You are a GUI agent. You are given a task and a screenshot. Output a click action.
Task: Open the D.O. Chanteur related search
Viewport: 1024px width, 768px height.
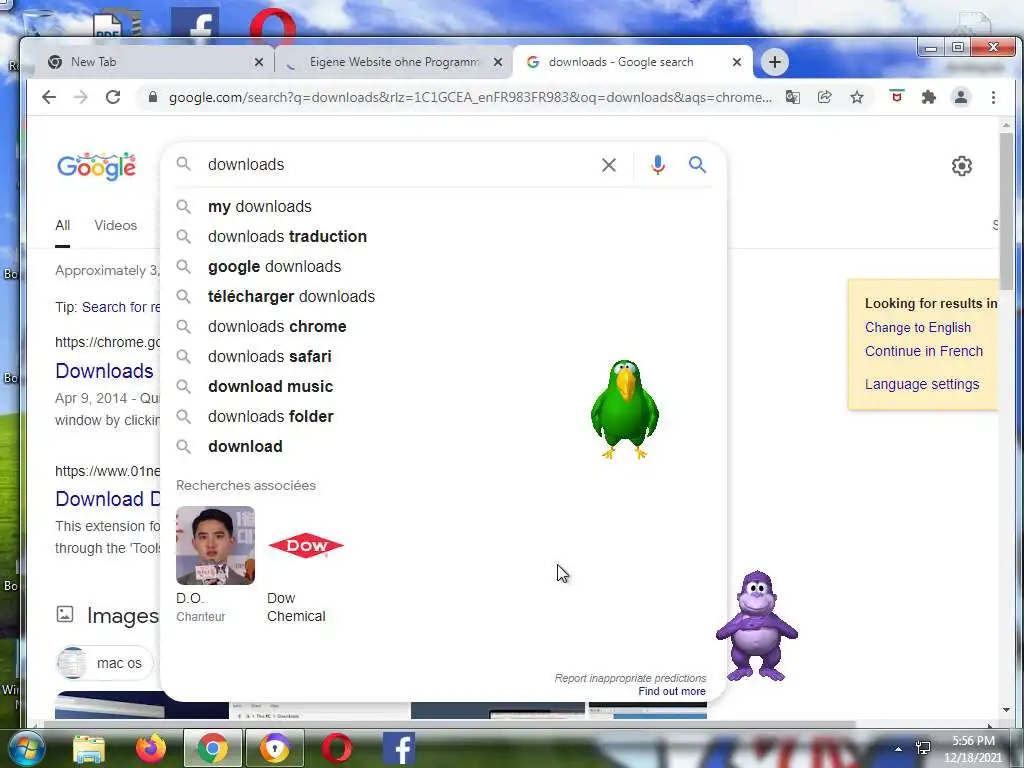point(215,564)
